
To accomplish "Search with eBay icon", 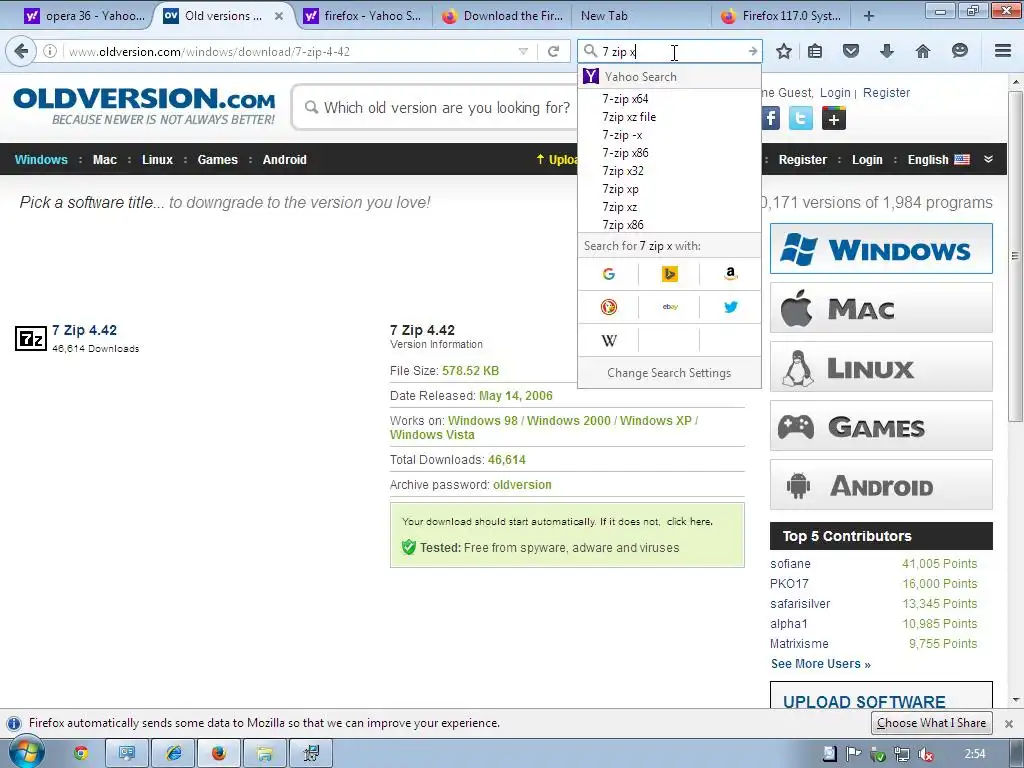I will 669,307.
